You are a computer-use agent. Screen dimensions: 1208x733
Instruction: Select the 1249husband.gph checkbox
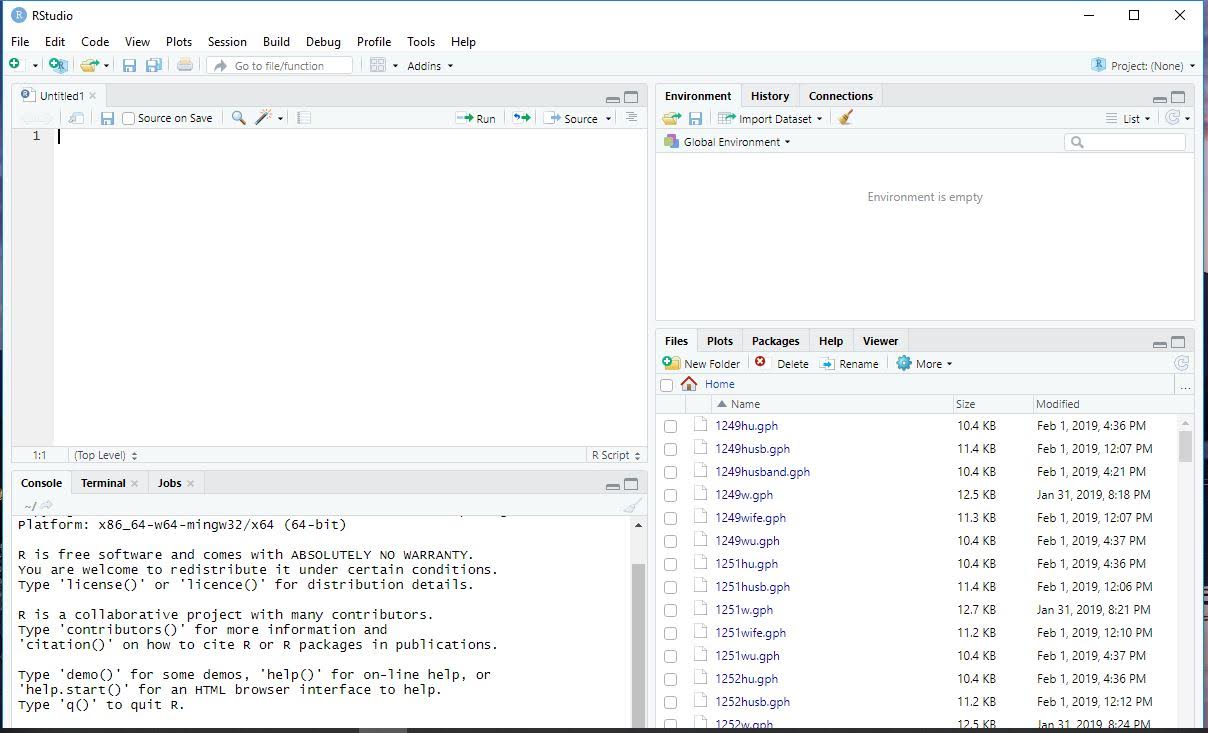click(670, 472)
